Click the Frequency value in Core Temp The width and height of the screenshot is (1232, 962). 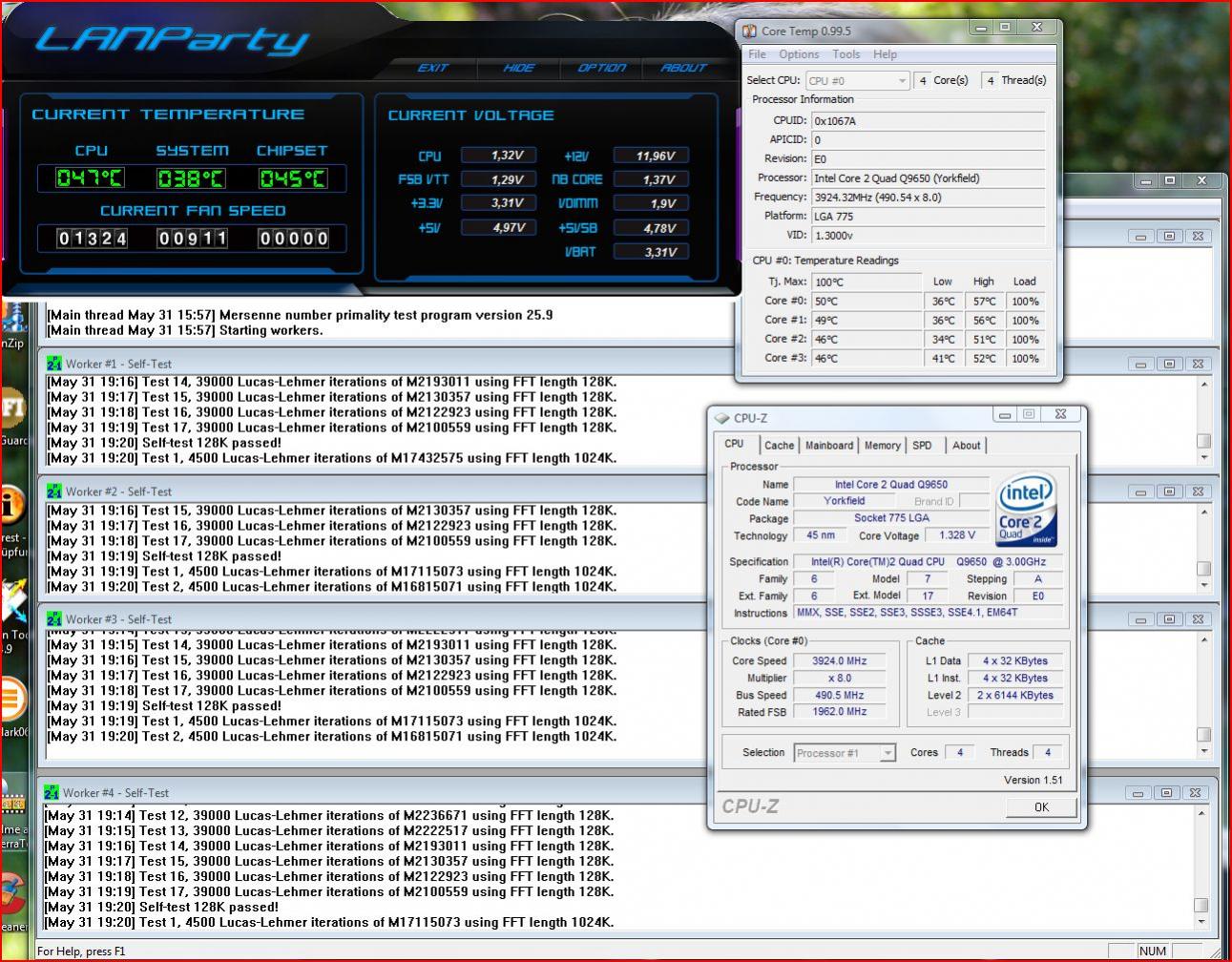928,198
